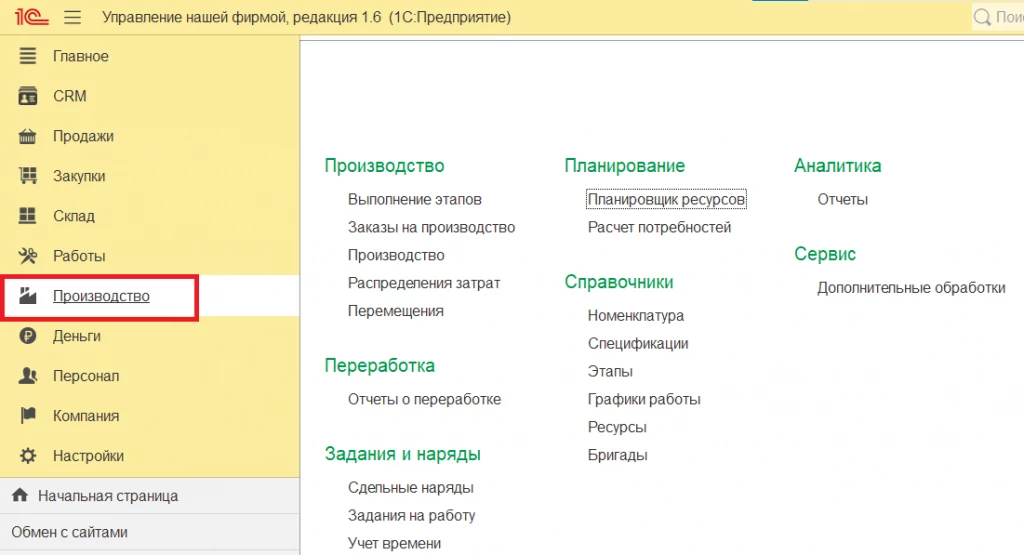Click the Настройки gear icon
This screenshot has height=555, width=1024.
(x=27, y=456)
